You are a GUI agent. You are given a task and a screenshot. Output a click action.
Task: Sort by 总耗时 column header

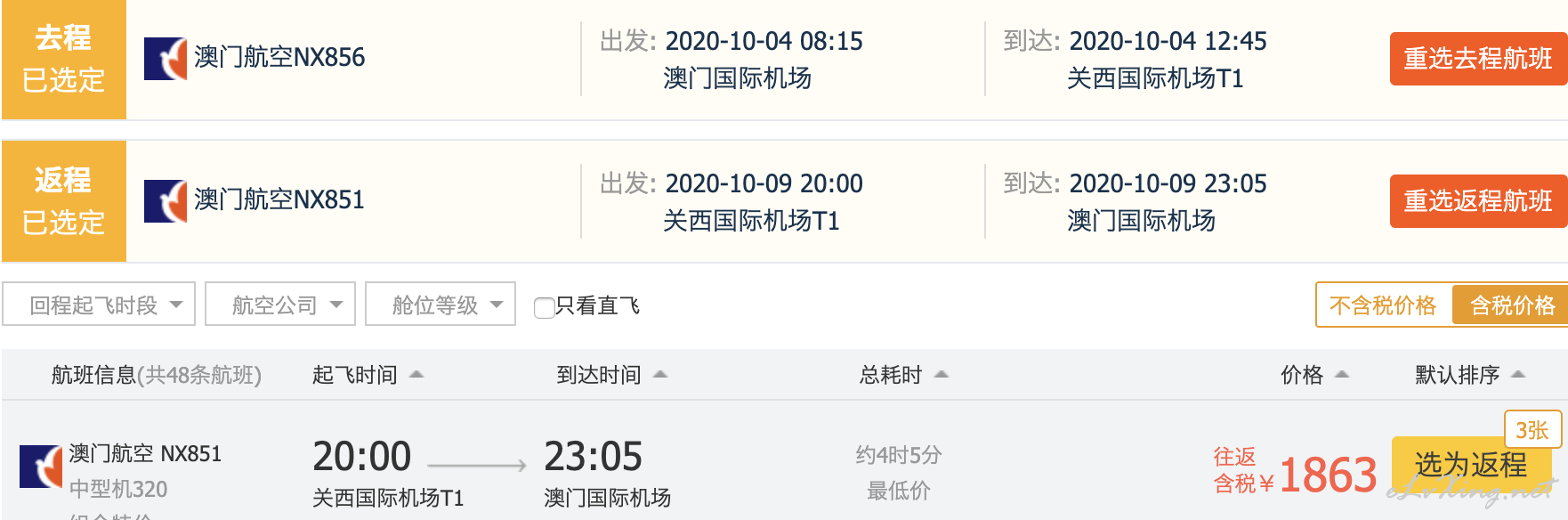click(x=891, y=375)
